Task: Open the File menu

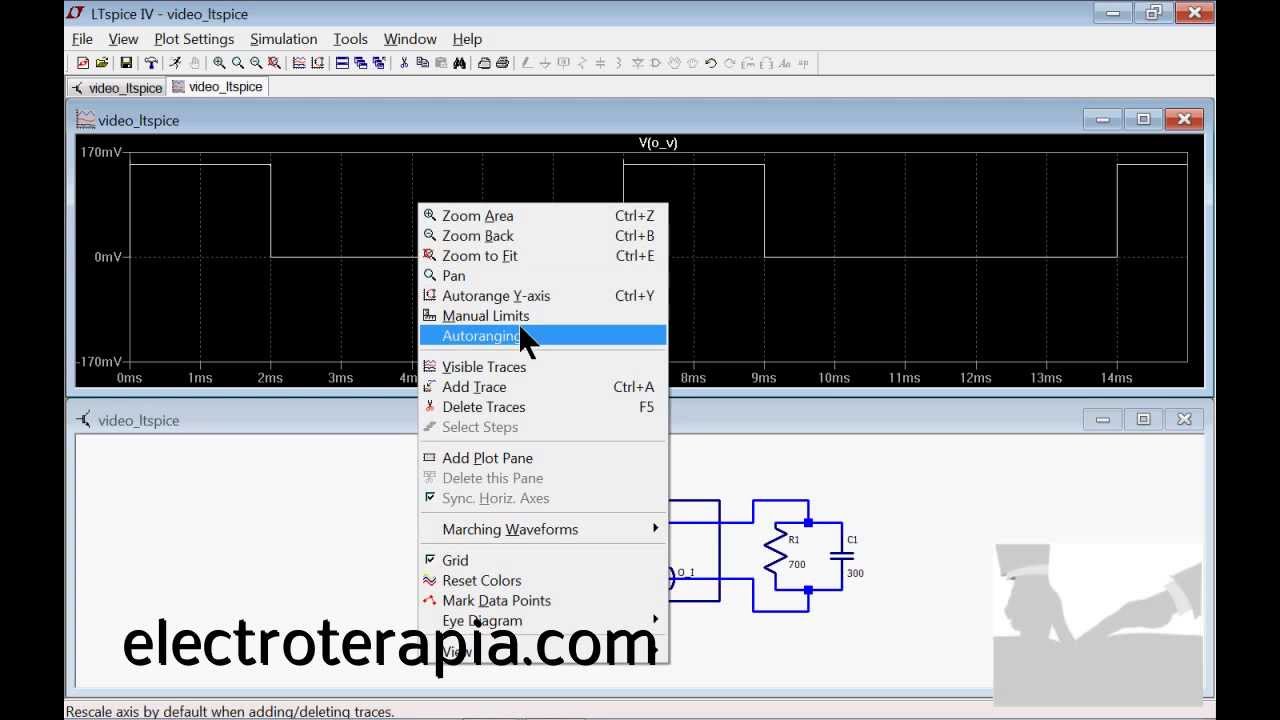Action: coord(82,39)
